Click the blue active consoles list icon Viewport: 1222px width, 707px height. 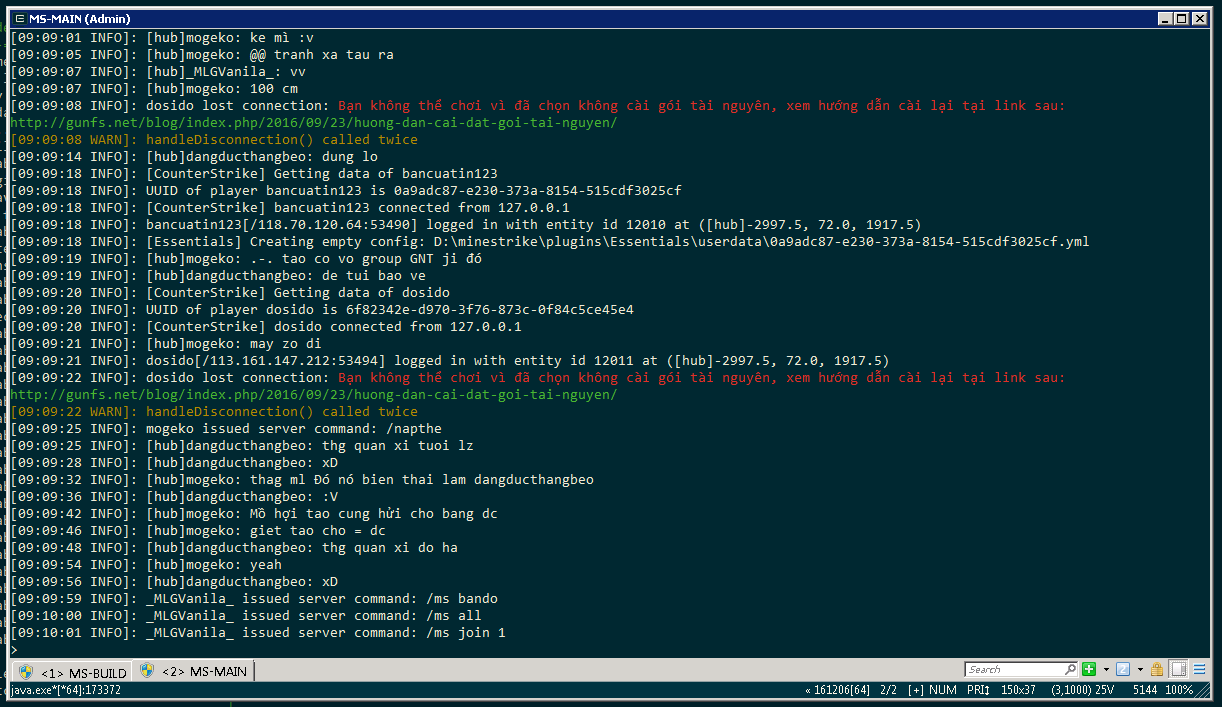click(x=1123, y=669)
